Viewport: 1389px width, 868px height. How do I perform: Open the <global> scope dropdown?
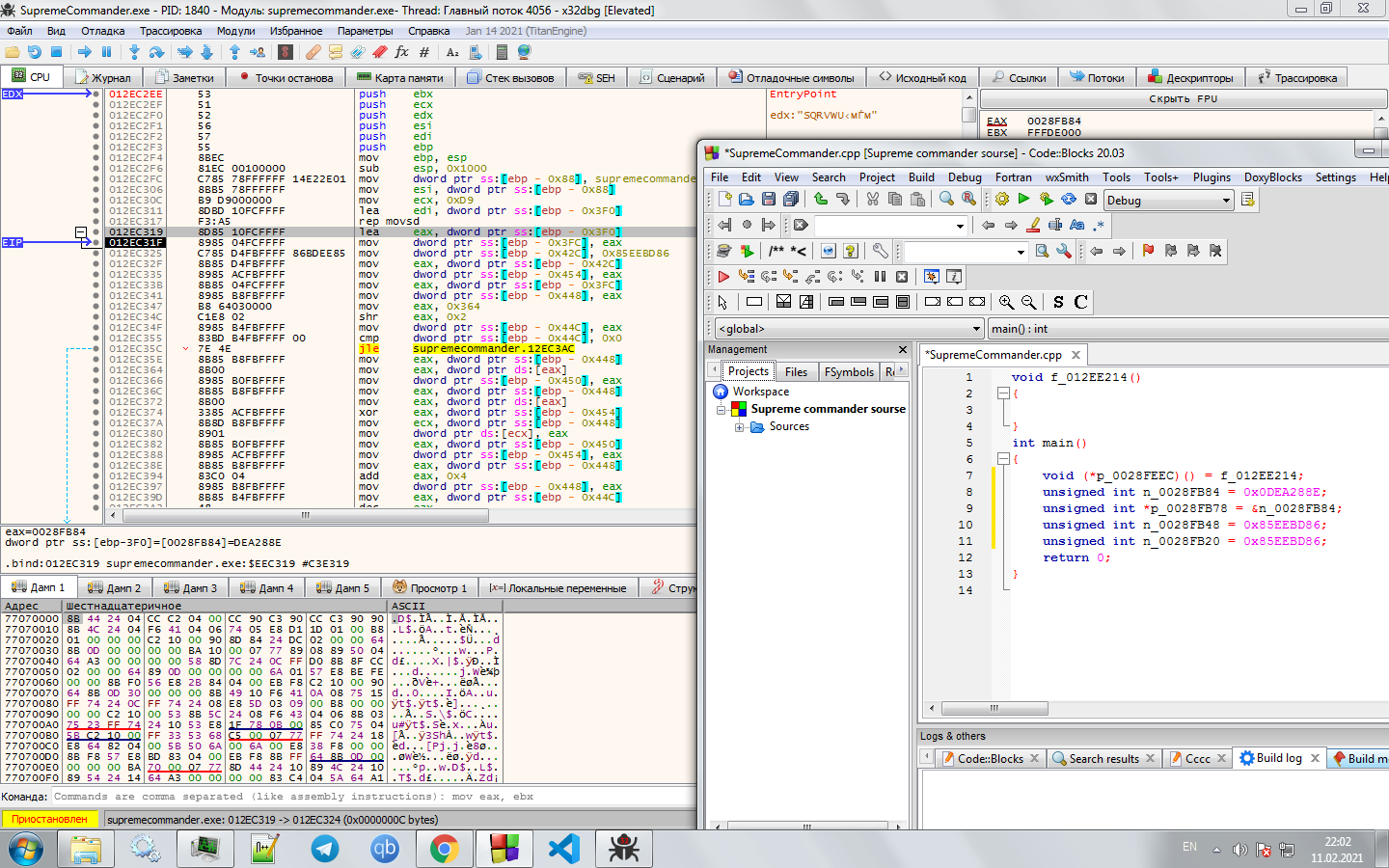click(x=849, y=328)
